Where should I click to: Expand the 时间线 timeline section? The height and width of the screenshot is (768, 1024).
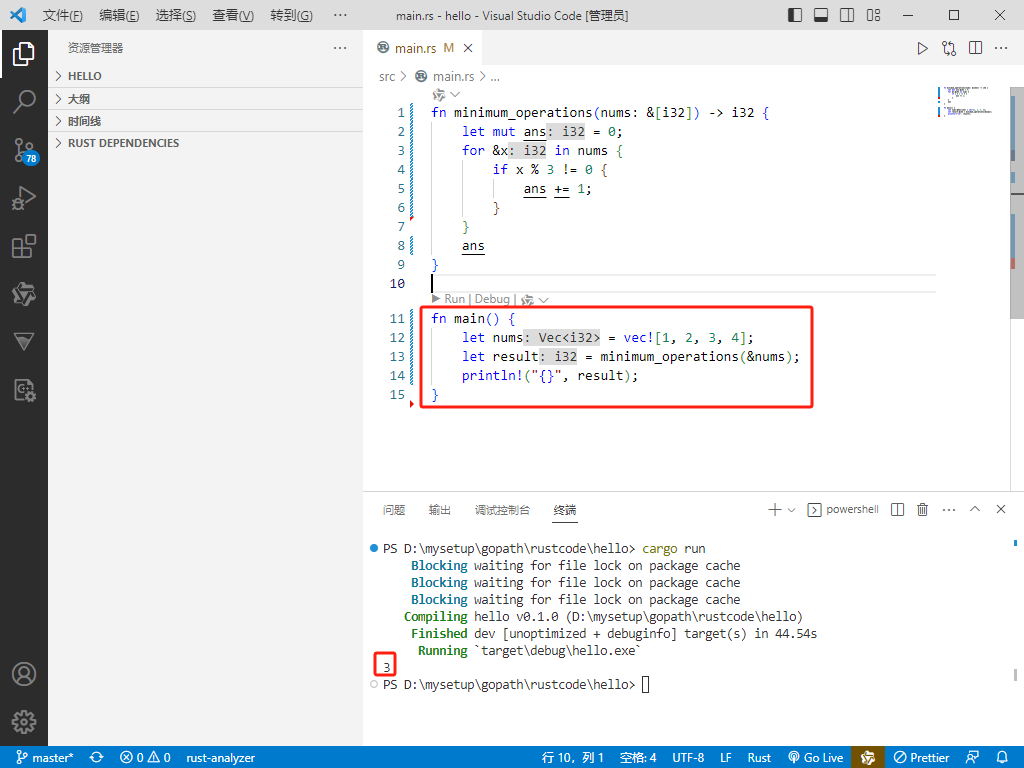(x=206, y=121)
